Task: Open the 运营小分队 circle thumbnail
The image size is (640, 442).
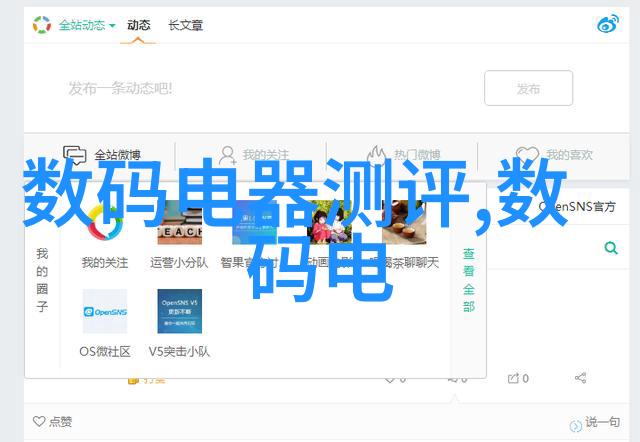Action: (179, 223)
